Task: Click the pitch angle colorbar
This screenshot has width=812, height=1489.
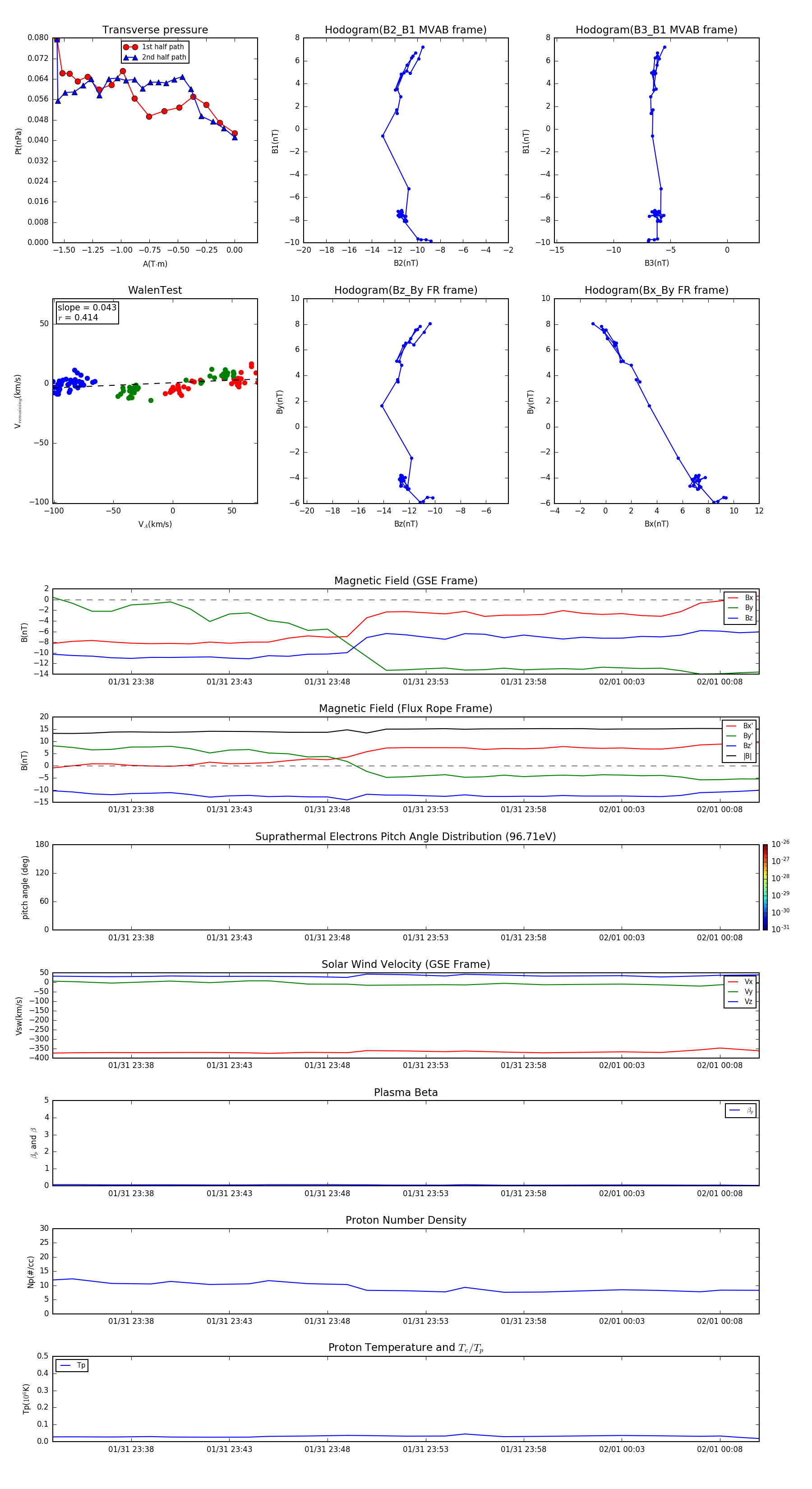Action: 765,887
